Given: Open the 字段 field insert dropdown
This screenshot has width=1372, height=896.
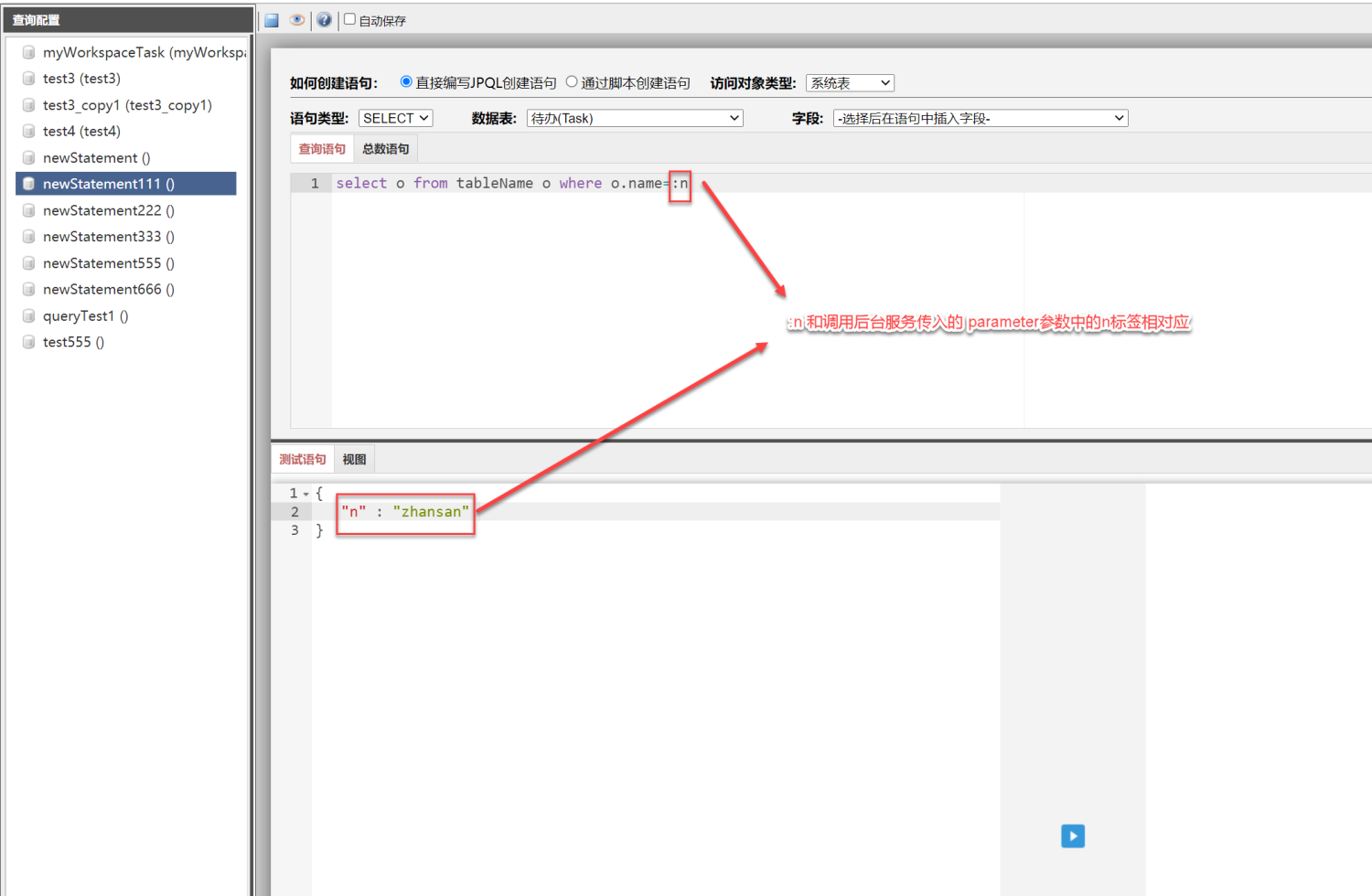Looking at the screenshot, I should coord(980,119).
